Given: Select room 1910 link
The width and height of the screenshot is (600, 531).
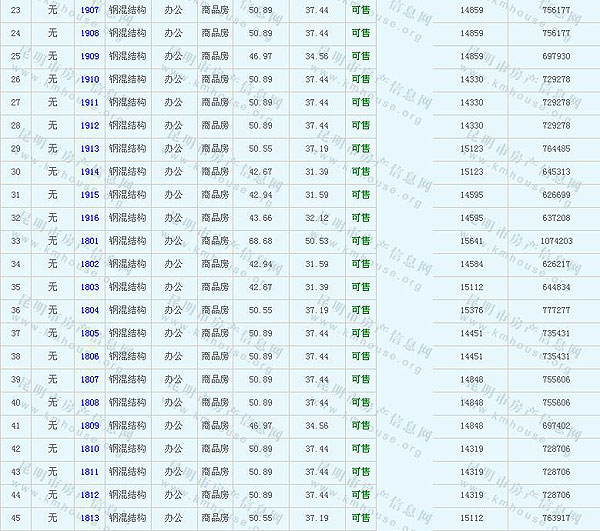Looking at the screenshot, I should point(89,79).
